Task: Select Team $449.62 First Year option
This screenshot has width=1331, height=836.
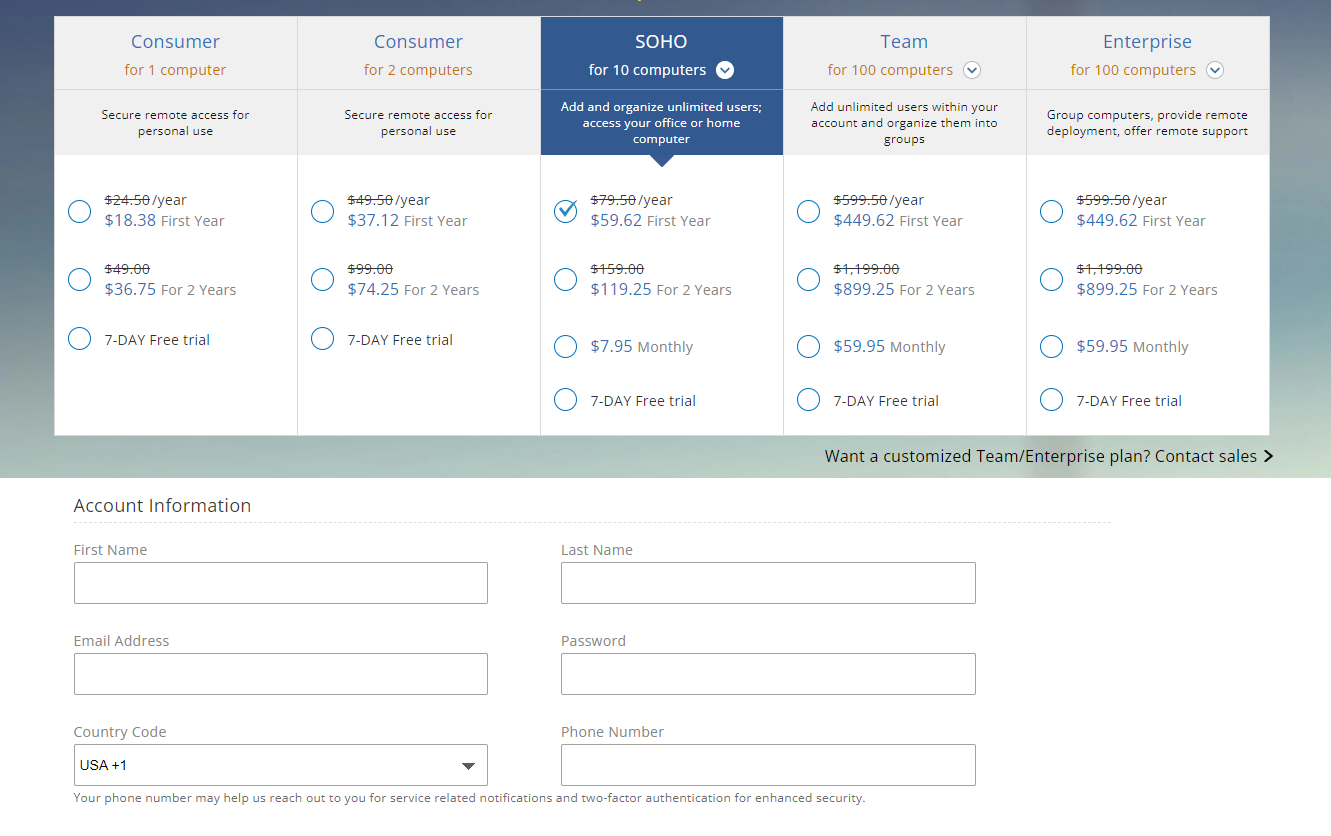Action: 808,211
